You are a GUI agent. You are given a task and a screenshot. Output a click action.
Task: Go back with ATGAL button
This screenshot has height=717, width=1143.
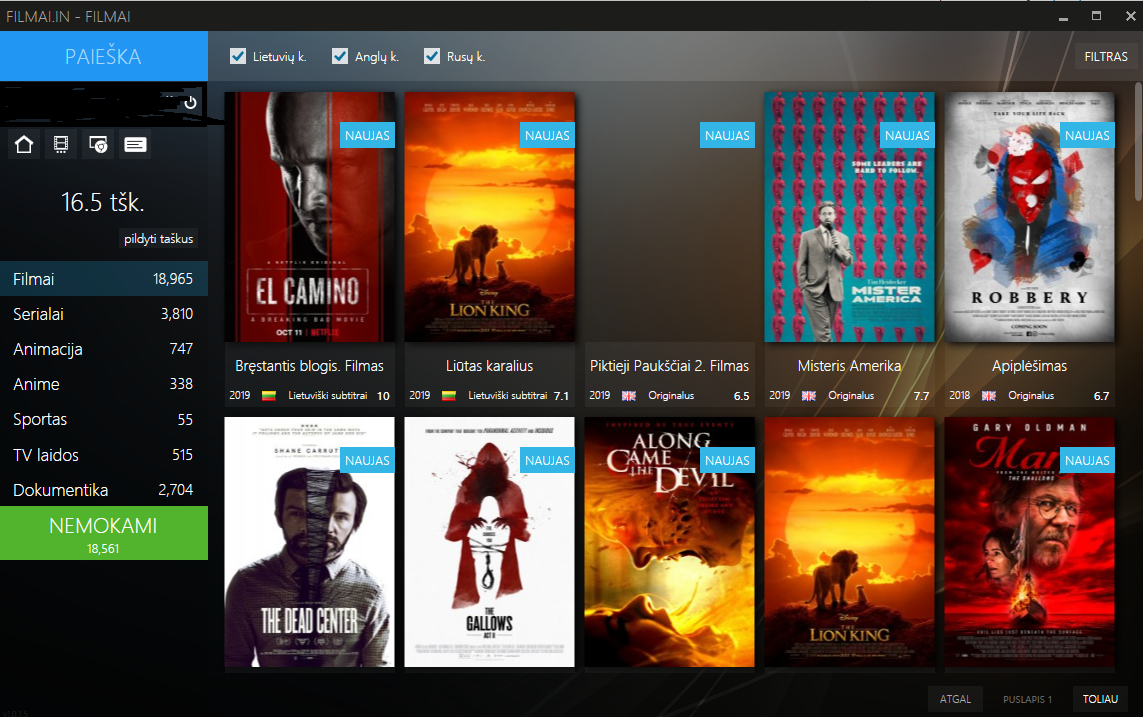pos(955,699)
